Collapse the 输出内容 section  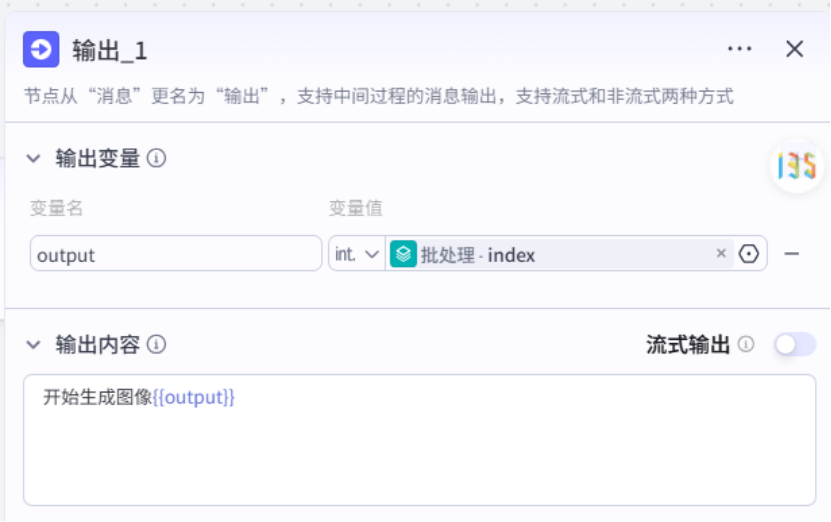(33, 345)
